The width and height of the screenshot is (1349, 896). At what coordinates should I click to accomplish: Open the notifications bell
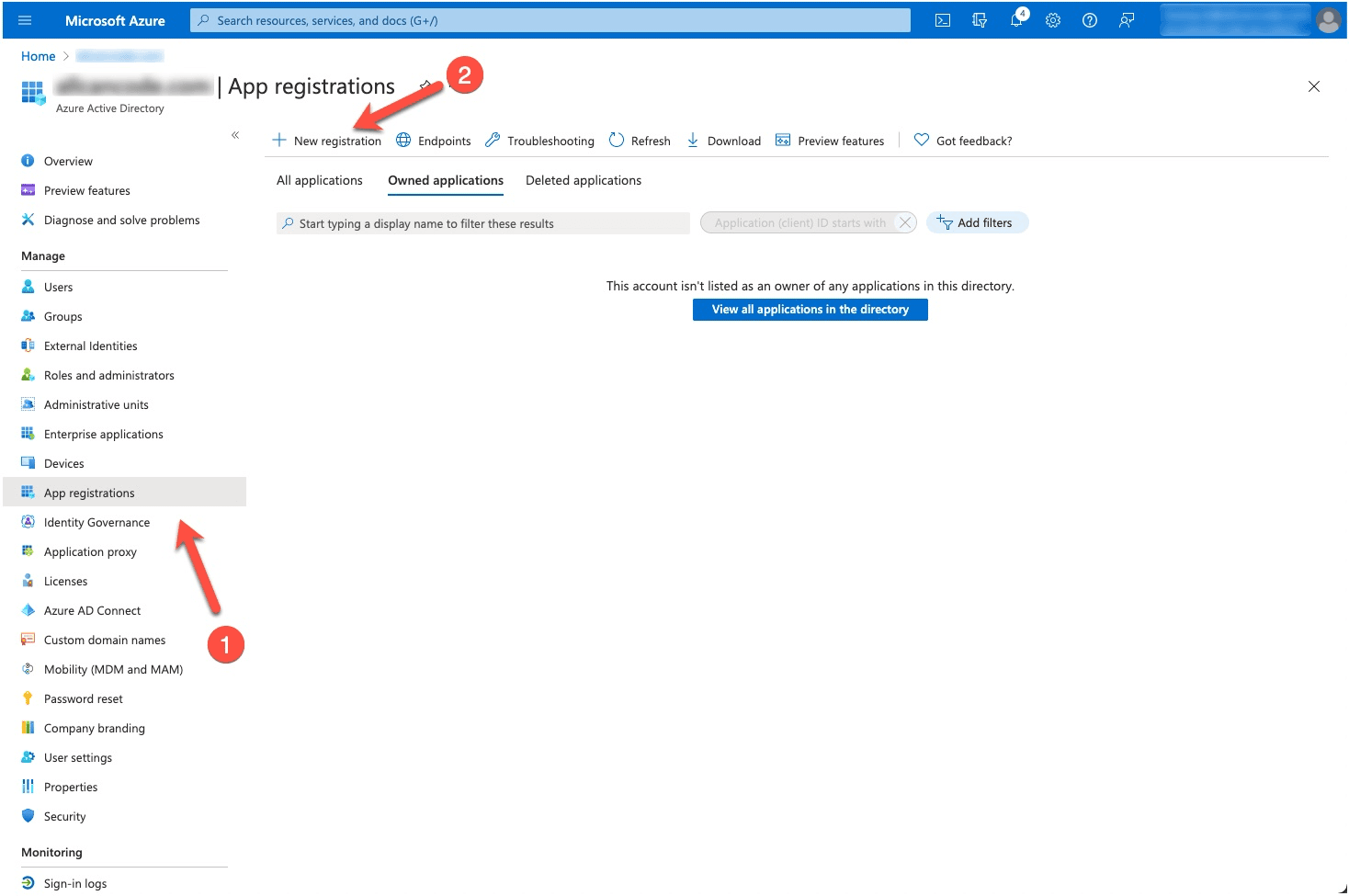(x=1017, y=19)
